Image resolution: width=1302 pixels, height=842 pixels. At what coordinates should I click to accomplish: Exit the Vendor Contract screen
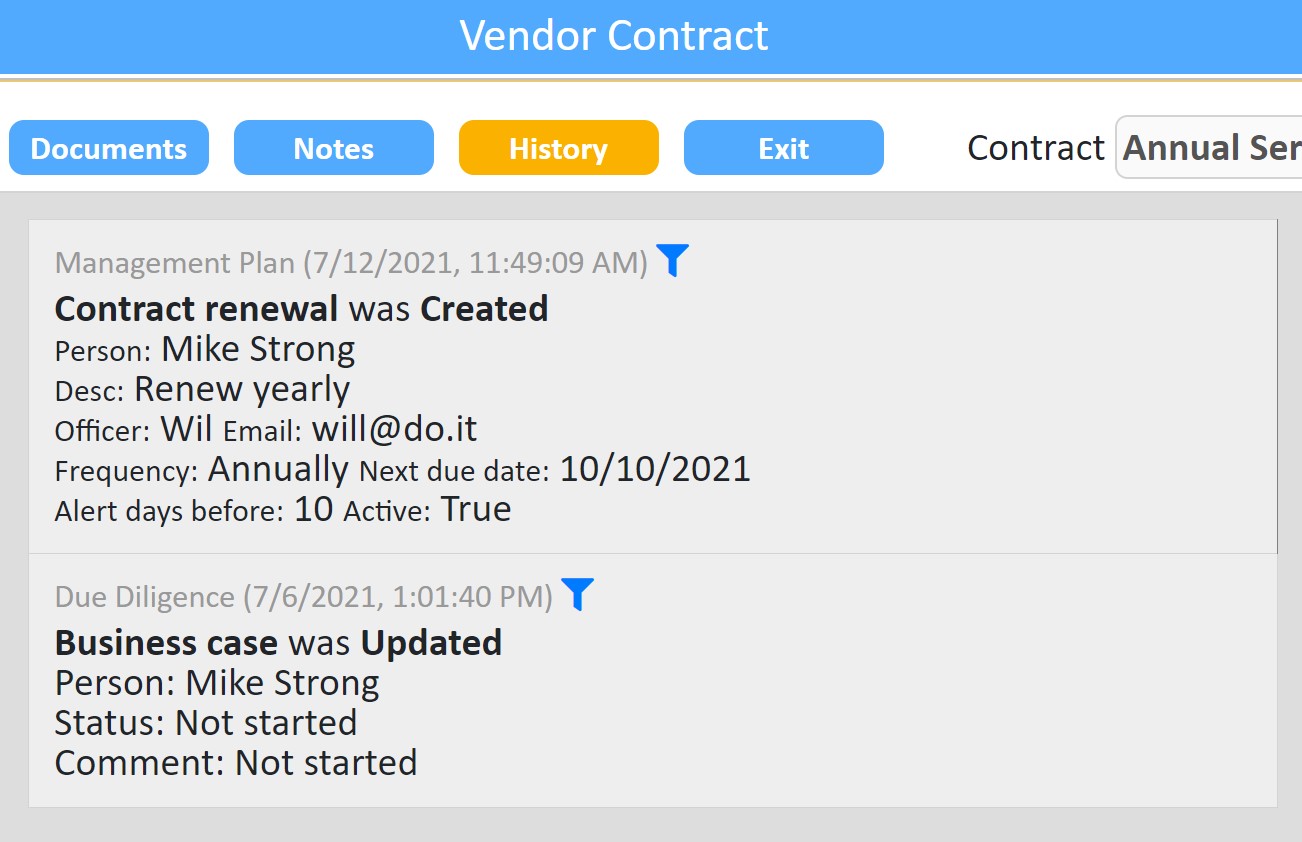tap(784, 148)
